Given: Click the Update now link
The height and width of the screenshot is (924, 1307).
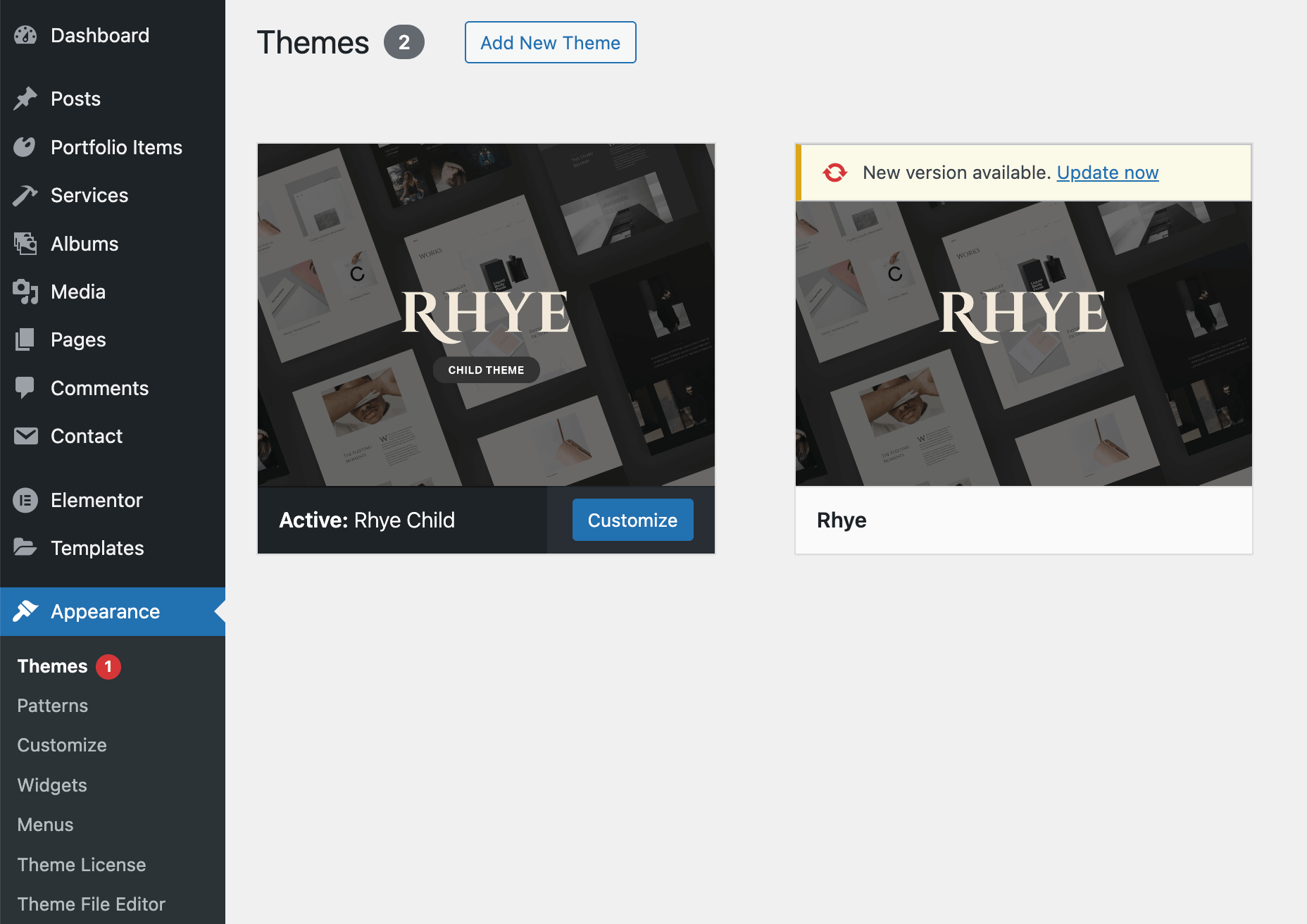Looking at the screenshot, I should pyautogui.click(x=1107, y=173).
